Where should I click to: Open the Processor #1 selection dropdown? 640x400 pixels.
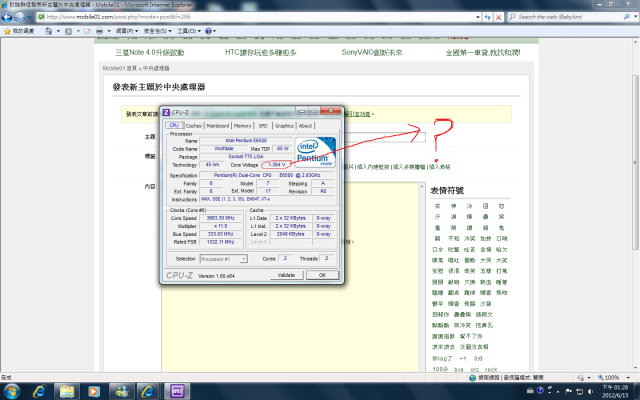click(x=224, y=259)
